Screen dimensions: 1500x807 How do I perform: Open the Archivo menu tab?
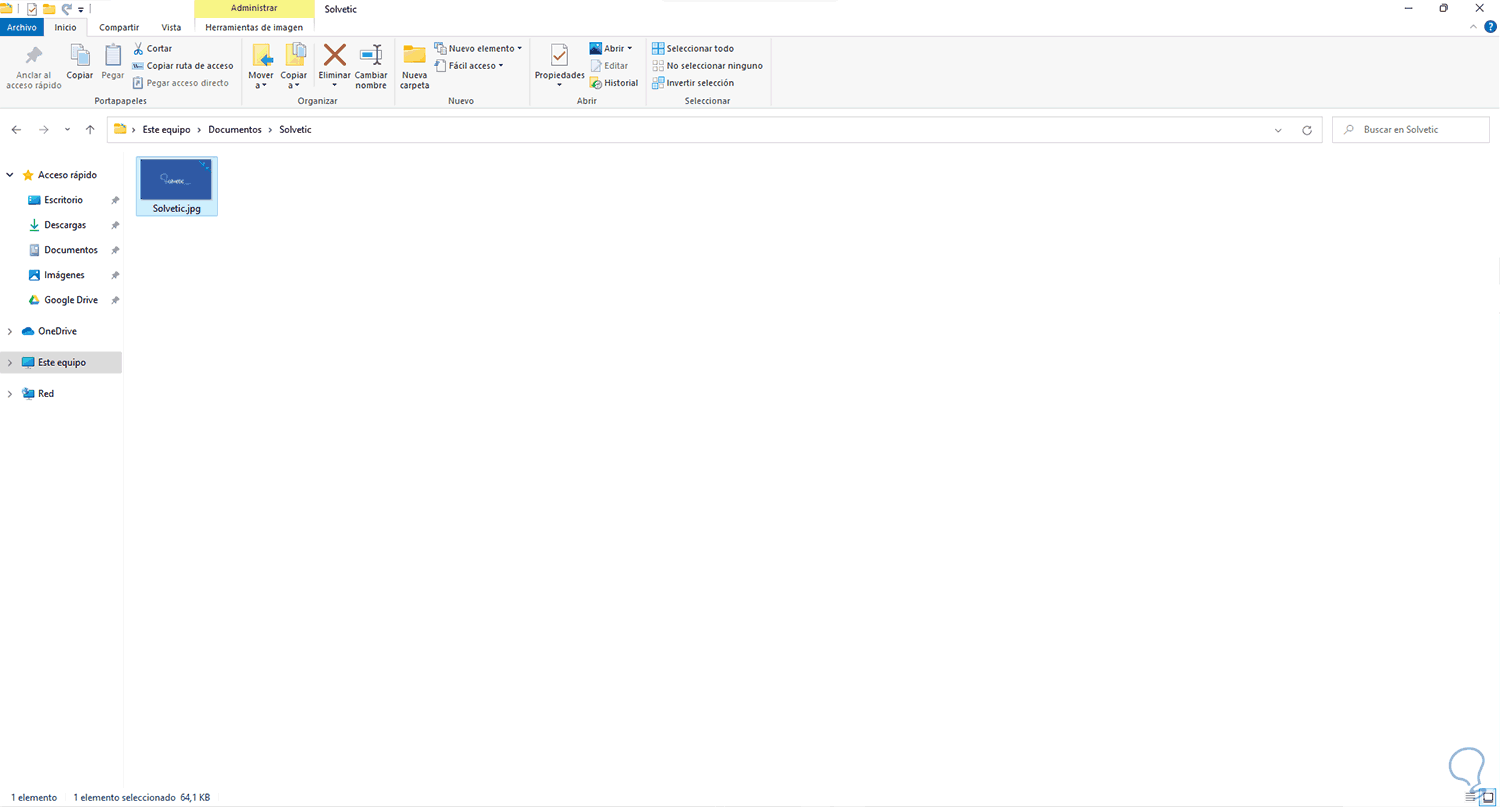(x=22, y=27)
